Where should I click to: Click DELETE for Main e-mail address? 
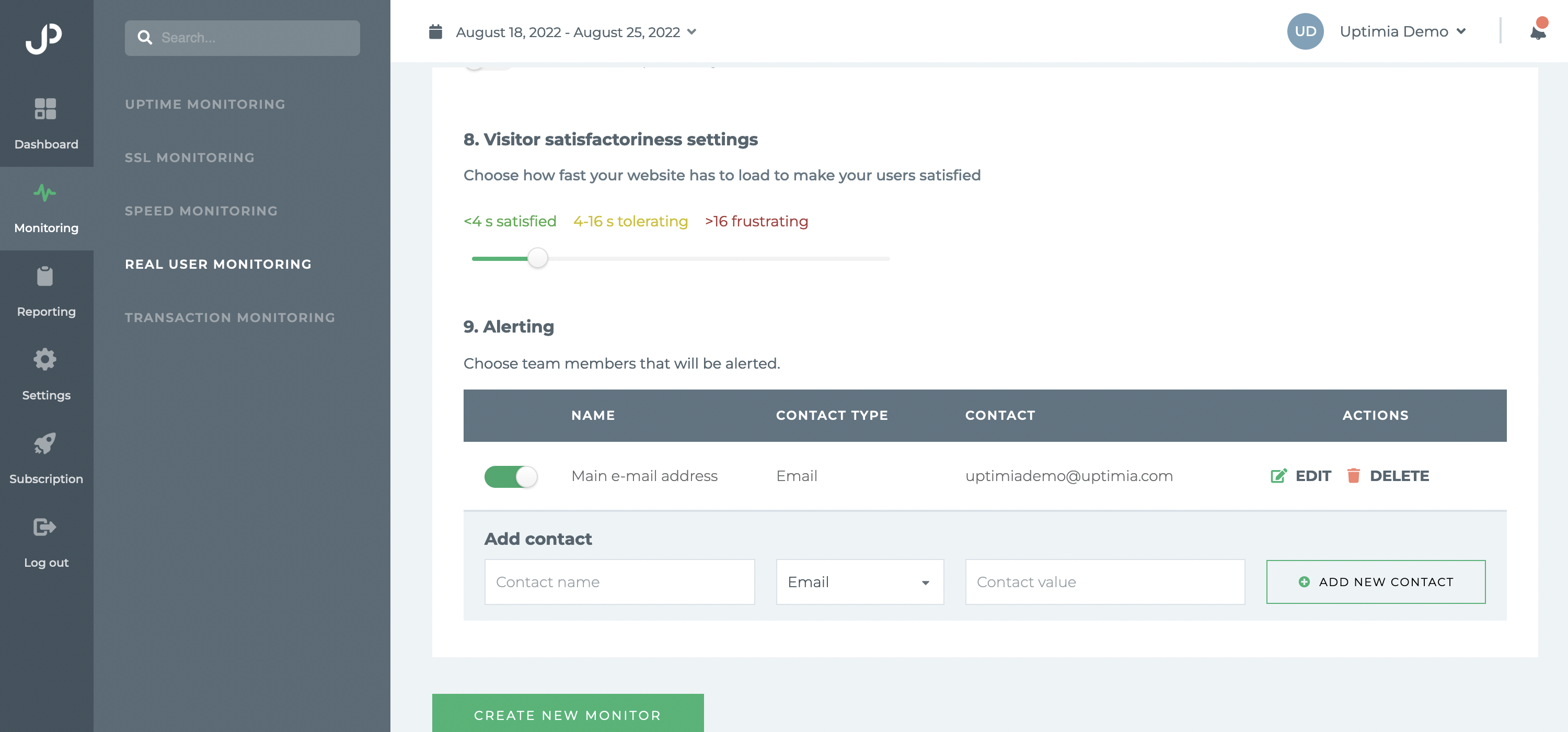pyautogui.click(x=1388, y=476)
